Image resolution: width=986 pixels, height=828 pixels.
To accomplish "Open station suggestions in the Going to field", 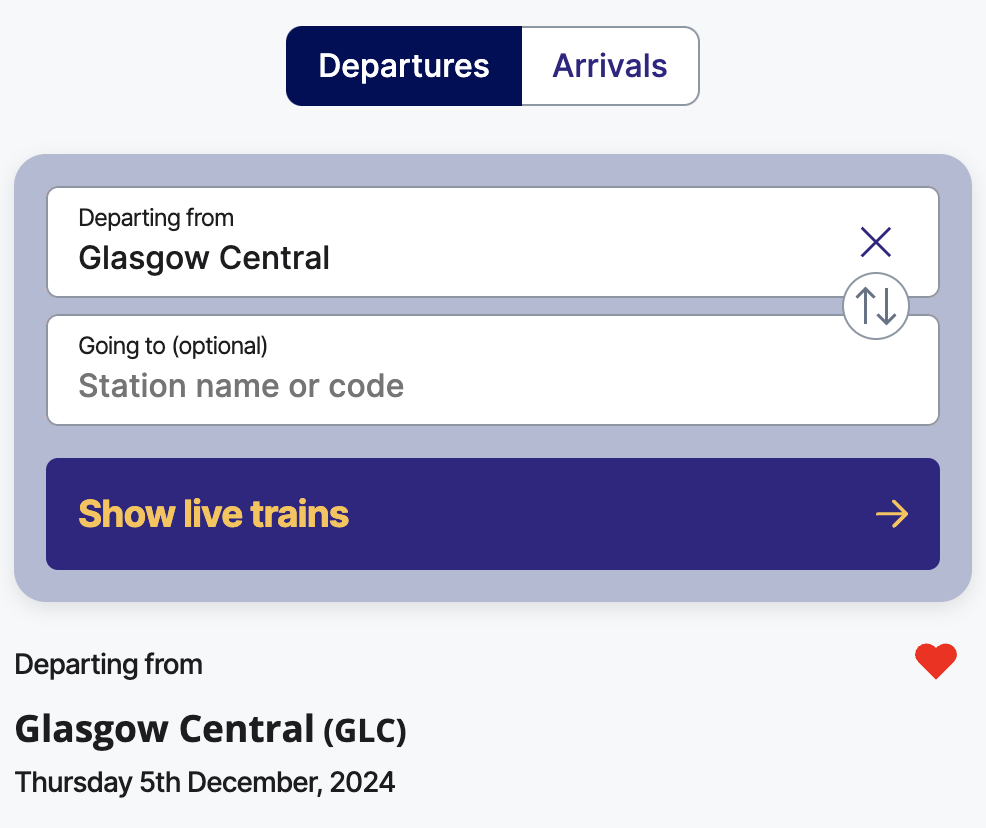I will click(x=400, y=385).
